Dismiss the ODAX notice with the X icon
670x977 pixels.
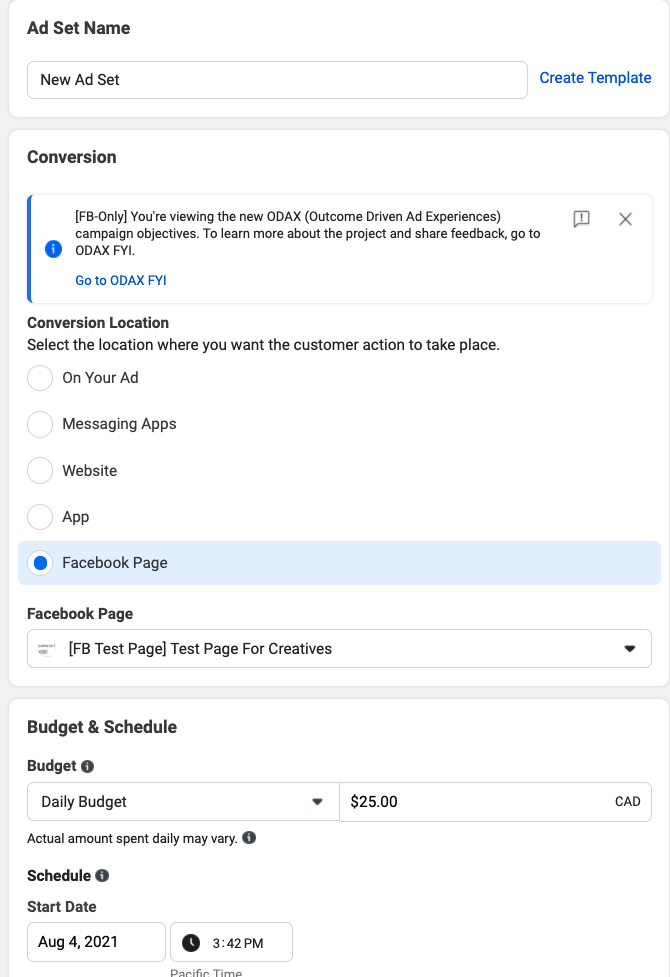(625, 219)
